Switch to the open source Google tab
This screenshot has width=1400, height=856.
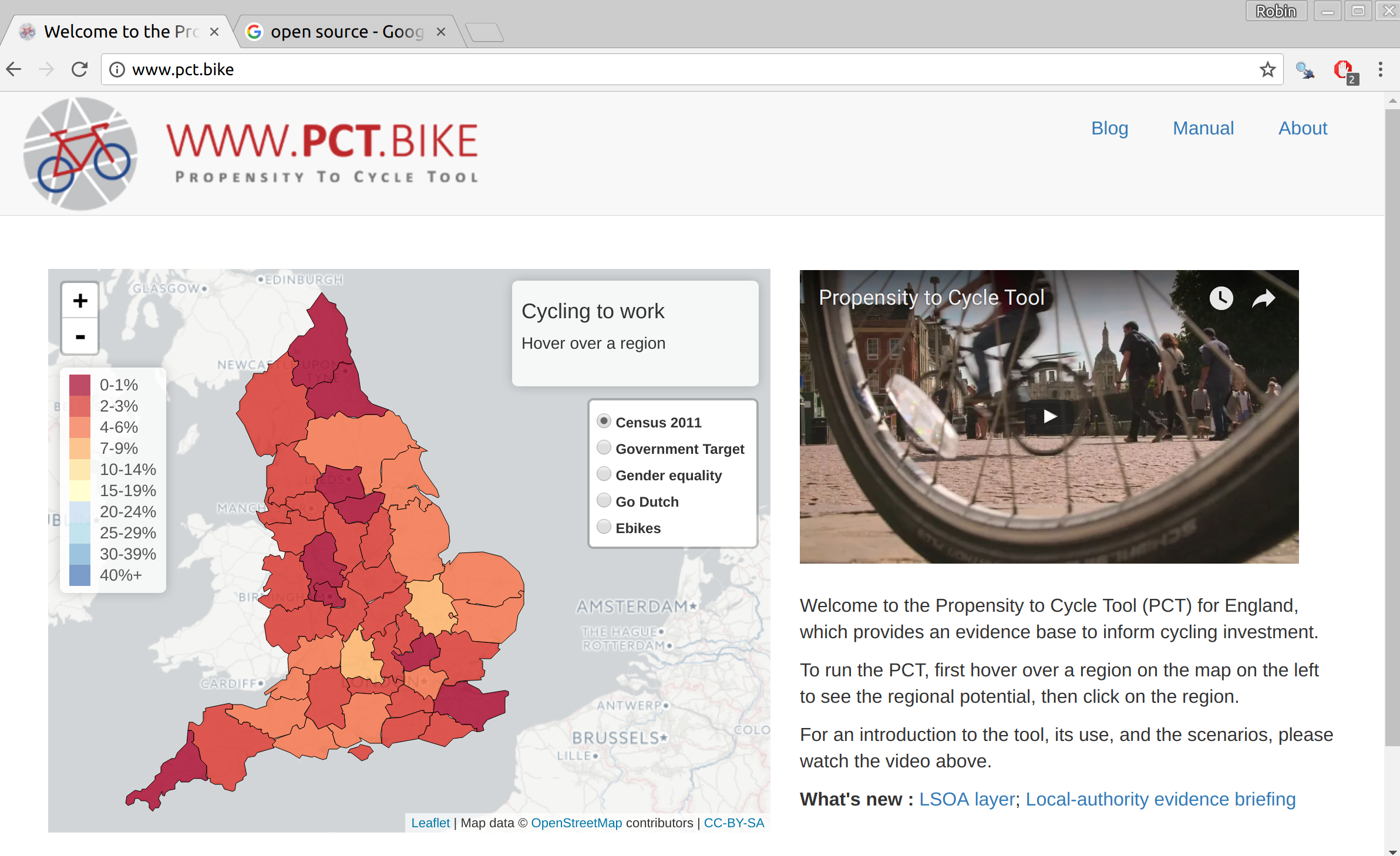(x=346, y=32)
